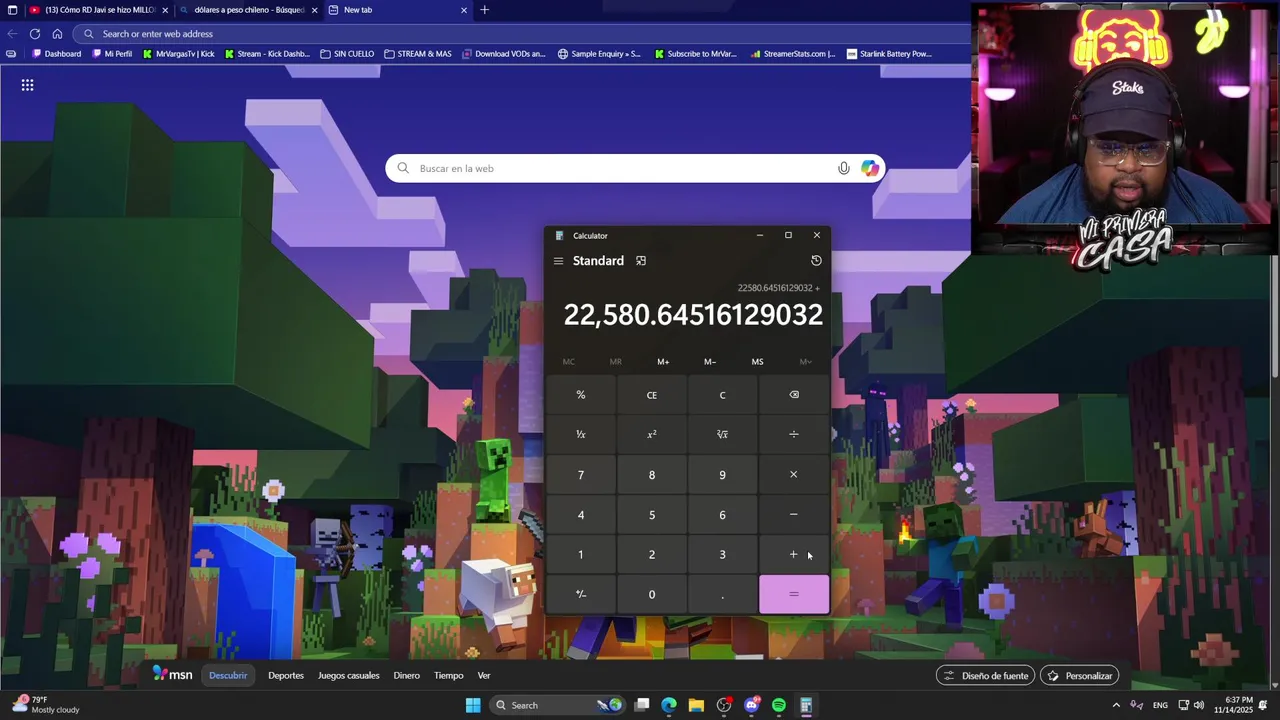Select the 'Juegos casuales' tab
Viewport: 1280px width, 720px height.
(x=349, y=676)
